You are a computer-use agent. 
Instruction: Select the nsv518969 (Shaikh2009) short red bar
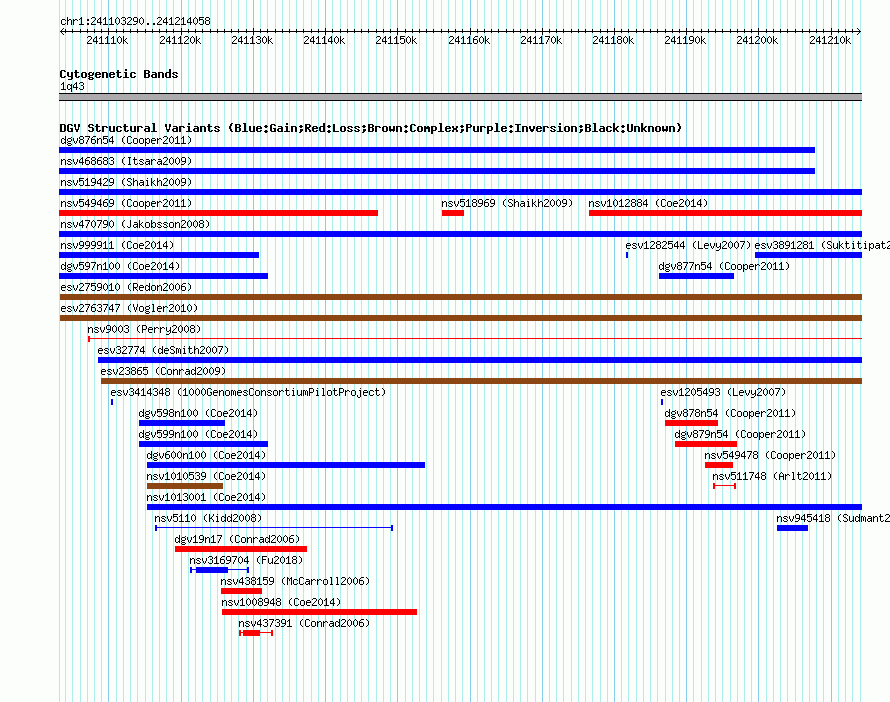tap(453, 213)
